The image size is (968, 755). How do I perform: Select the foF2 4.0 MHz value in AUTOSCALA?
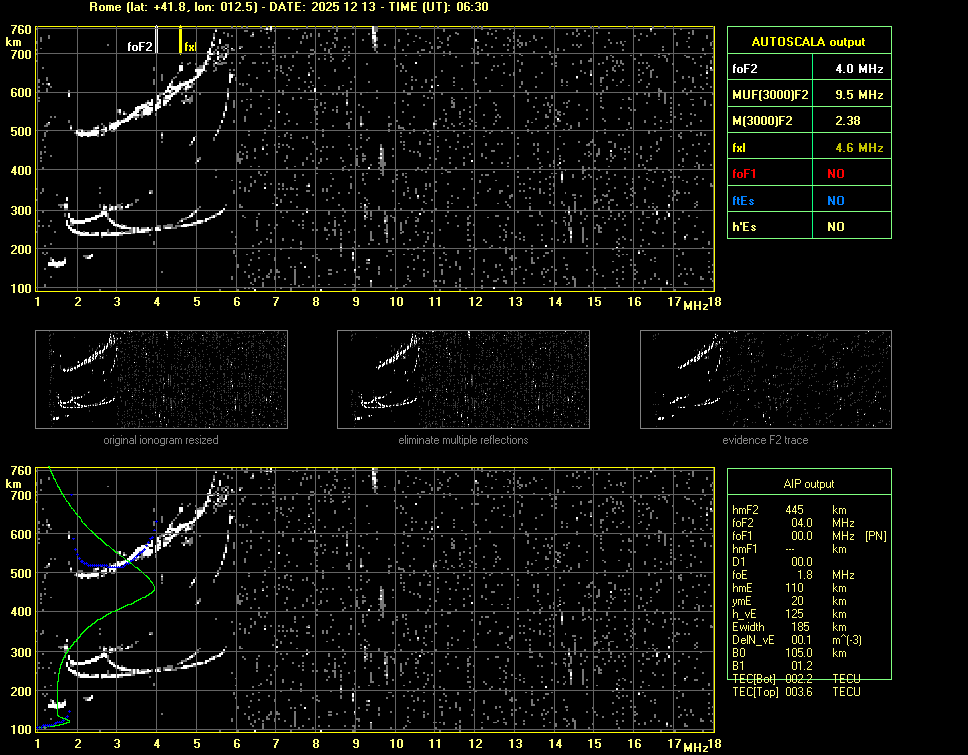pyautogui.click(x=859, y=69)
